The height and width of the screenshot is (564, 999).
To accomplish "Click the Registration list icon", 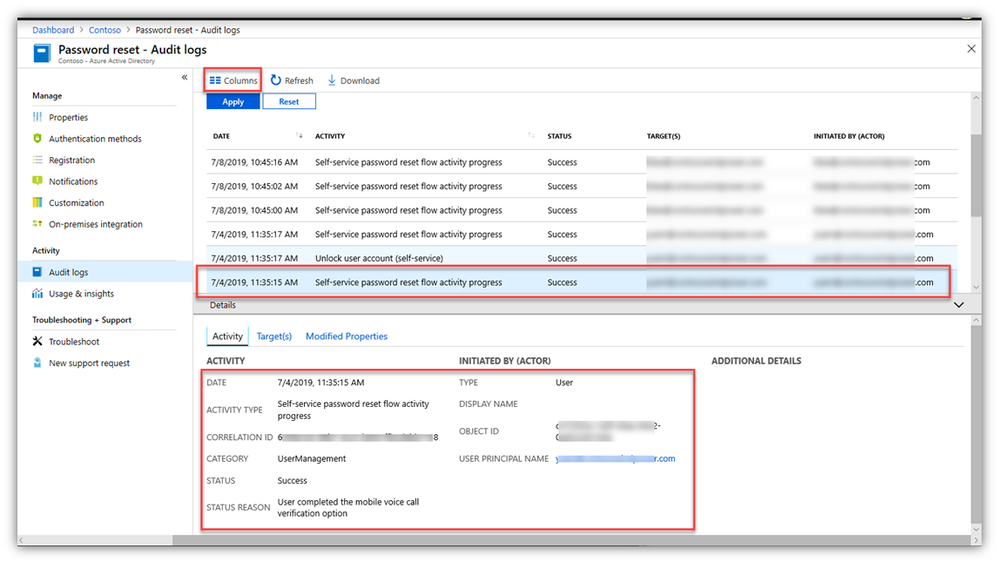I will coord(38,160).
